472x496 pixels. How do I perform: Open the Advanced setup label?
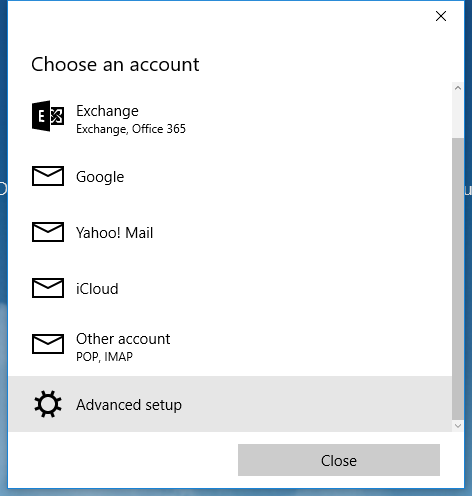coord(129,405)
